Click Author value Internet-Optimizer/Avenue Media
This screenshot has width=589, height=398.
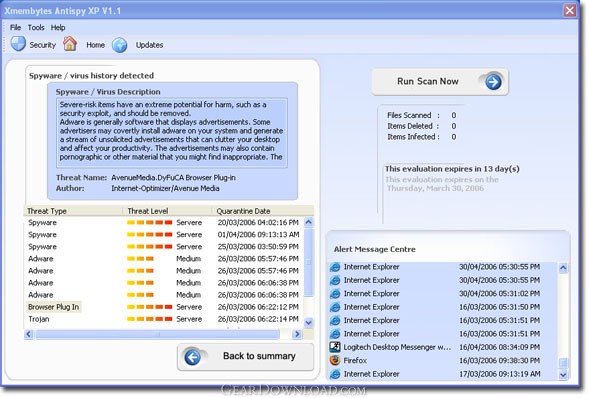point(165,188)
